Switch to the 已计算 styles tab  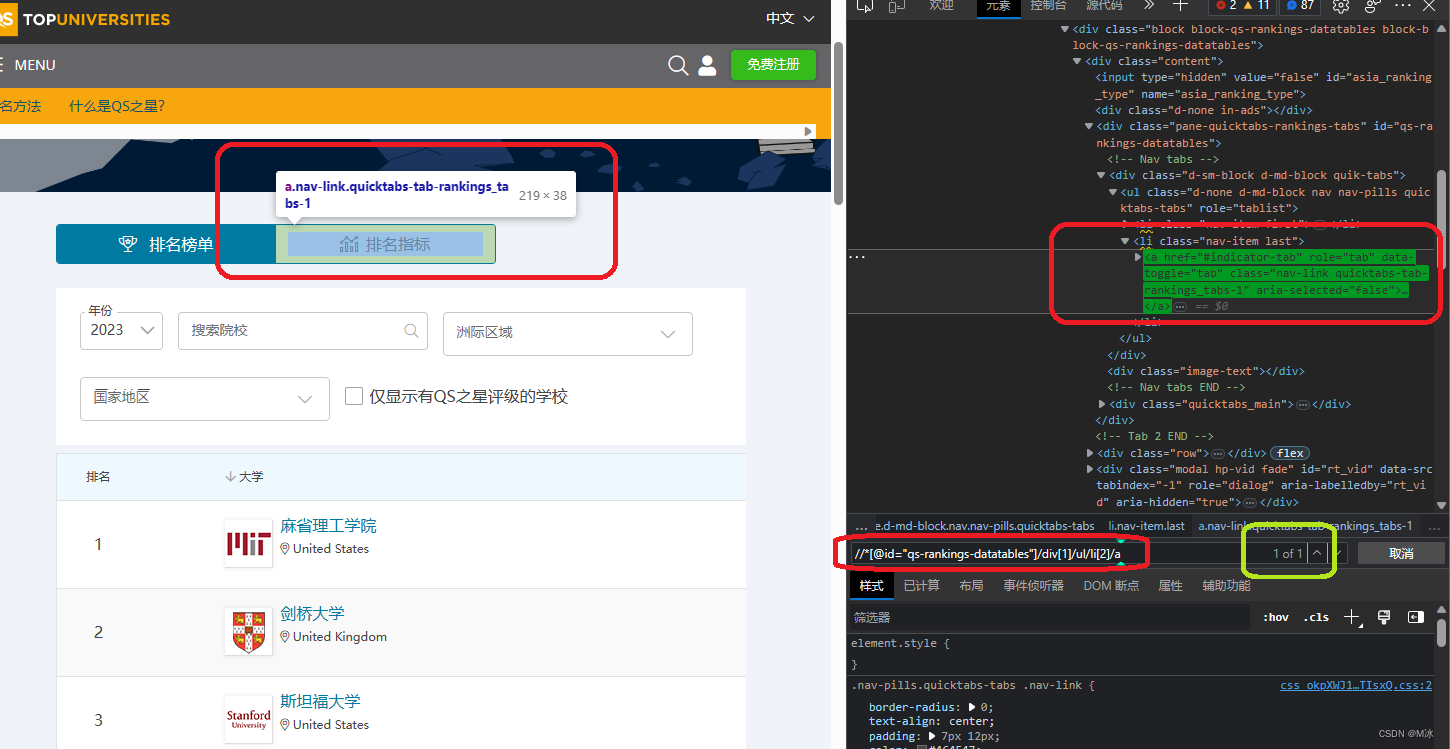921,585
